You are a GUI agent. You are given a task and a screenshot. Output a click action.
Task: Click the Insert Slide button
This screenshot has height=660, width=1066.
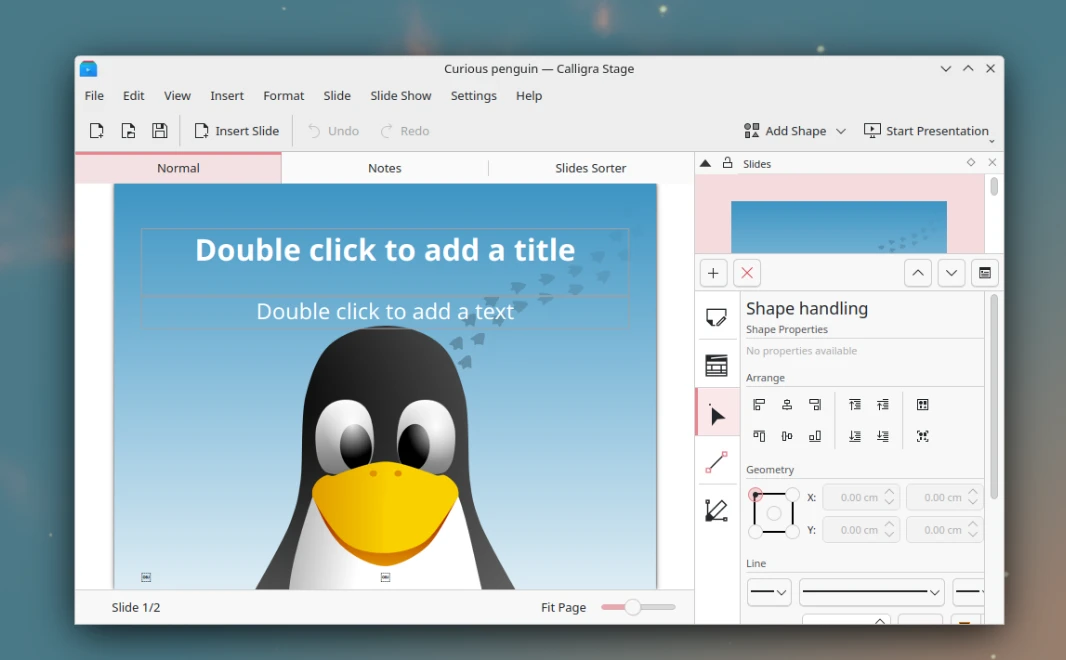click(x=237, y=131)
